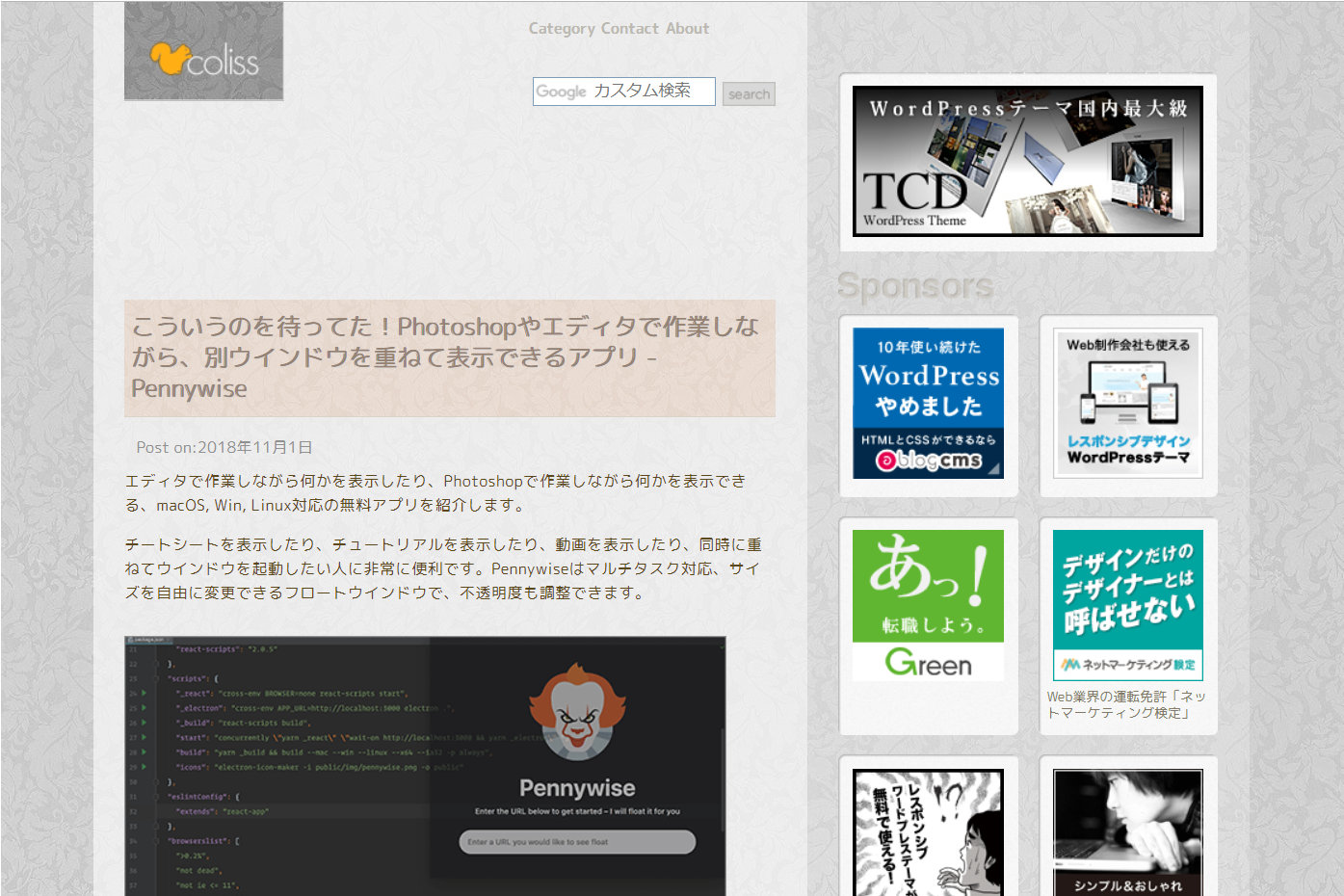Open the Category menu

coord(561,29)
